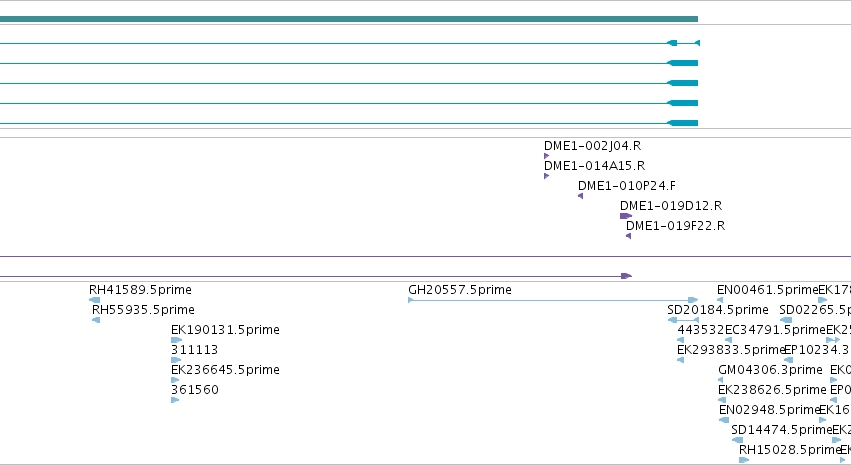Click the RH15028.5prime label
Viewport: 851px width, 465px height.
[x=789, y=450]
